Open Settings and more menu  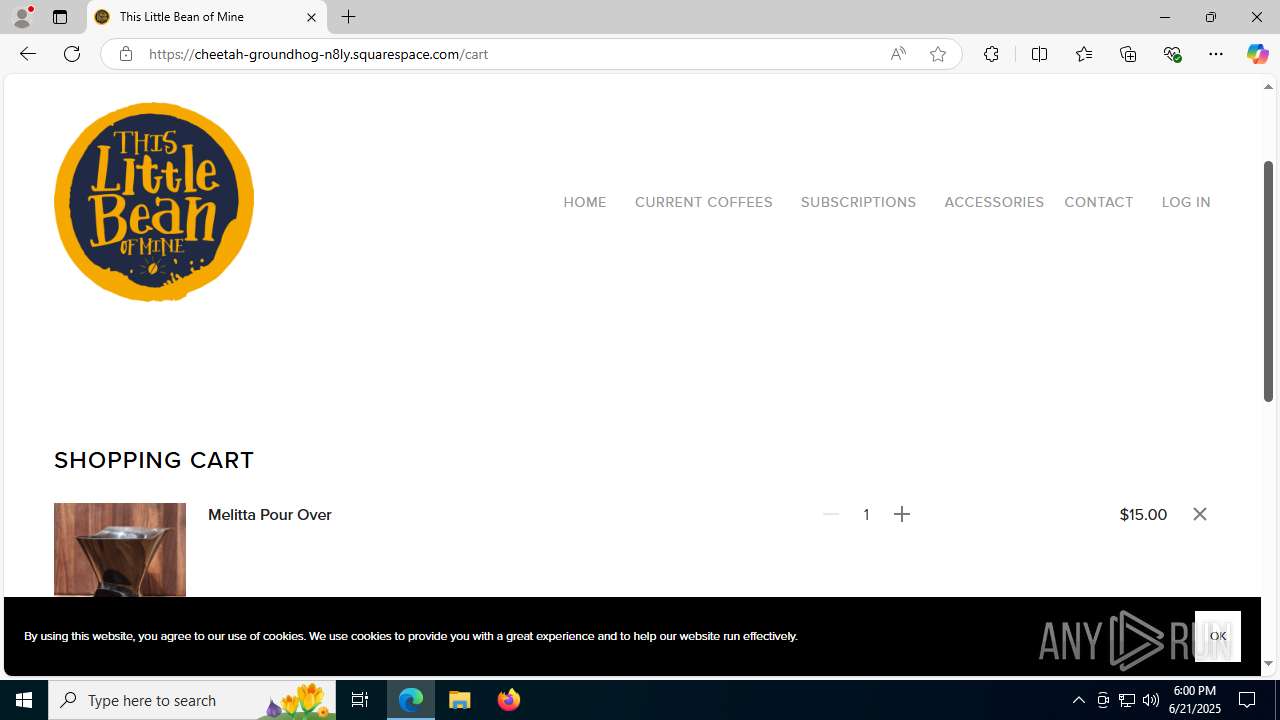click(x=1216, y=54)
